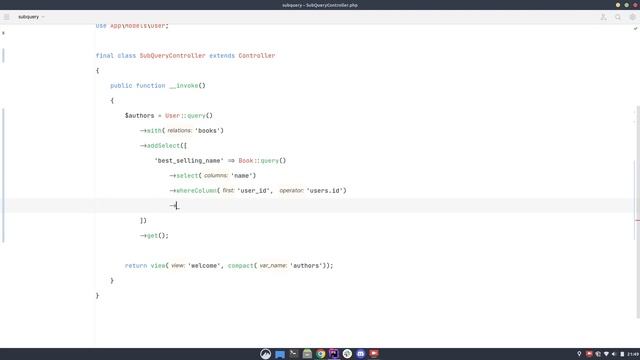Screen dimensions: 640x360
Task: Click the parent class Controller
Action: pyautogui.click(x=257, y=56)
